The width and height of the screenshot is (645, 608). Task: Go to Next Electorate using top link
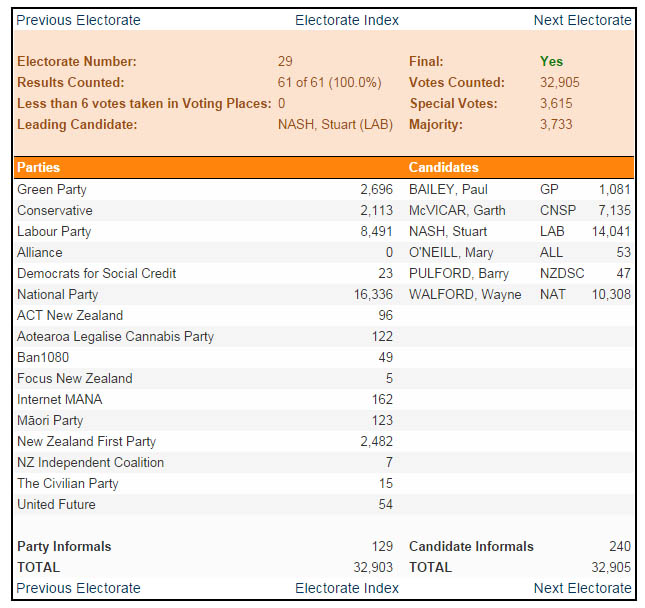[582, 20]
